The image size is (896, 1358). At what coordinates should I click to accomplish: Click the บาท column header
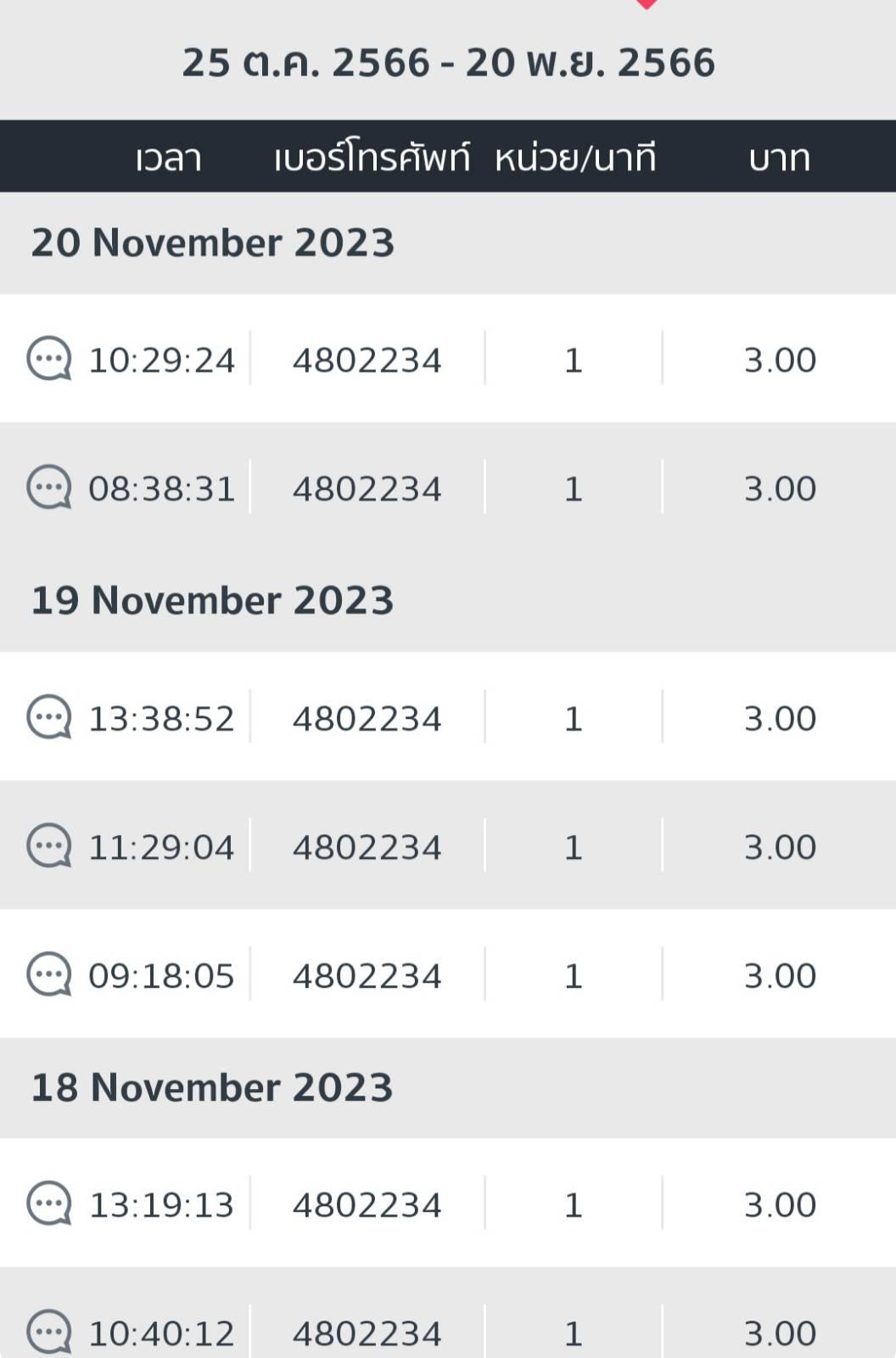click(779, 159)
